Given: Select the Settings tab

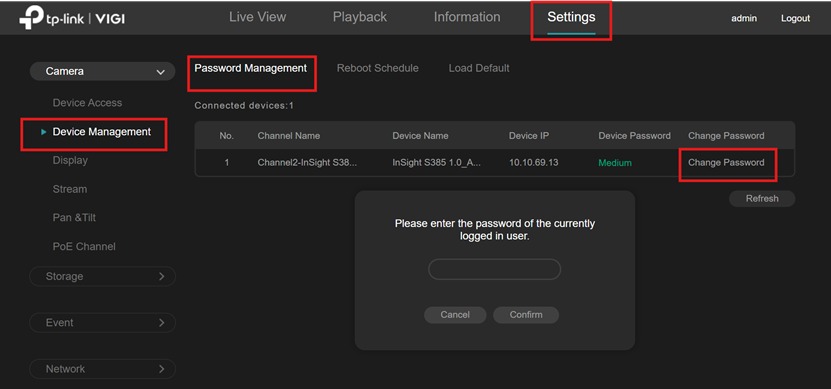Looking at the screenshot, I should [x=571, y=17].
